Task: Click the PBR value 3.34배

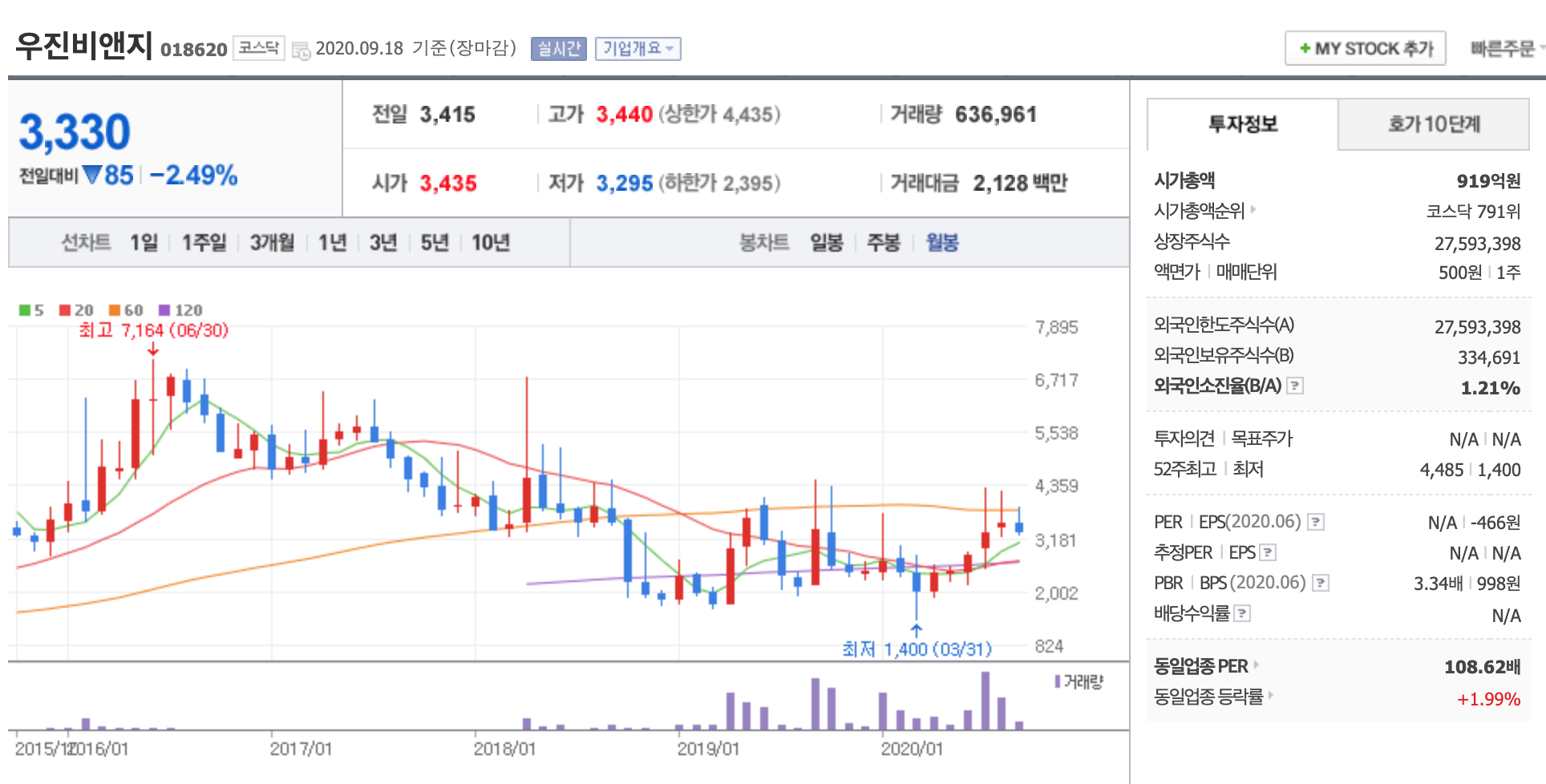Action: point(1438,584)
